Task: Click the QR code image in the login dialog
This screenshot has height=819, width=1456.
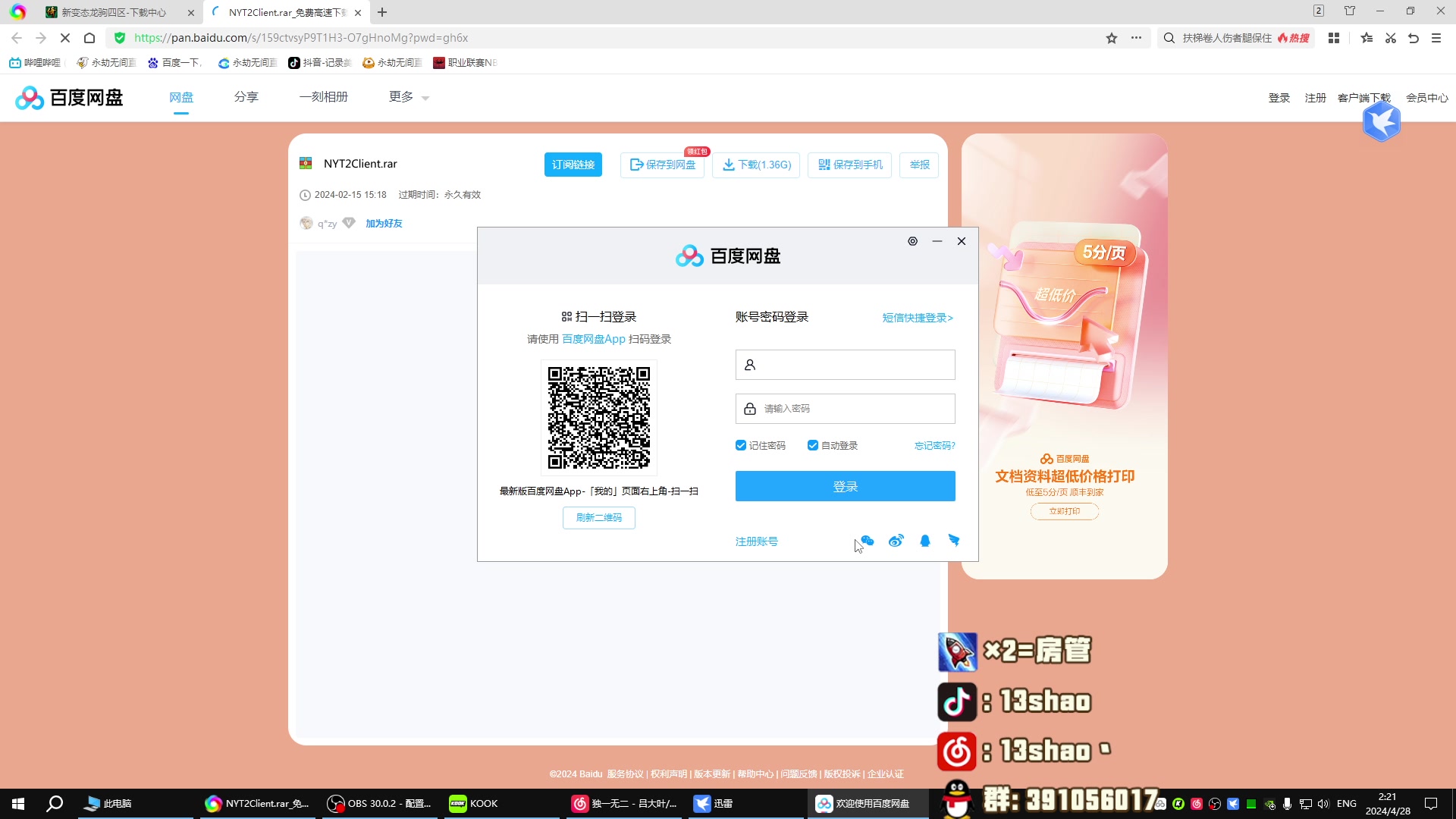Action: pyautogui.click(x=599, y=418)
